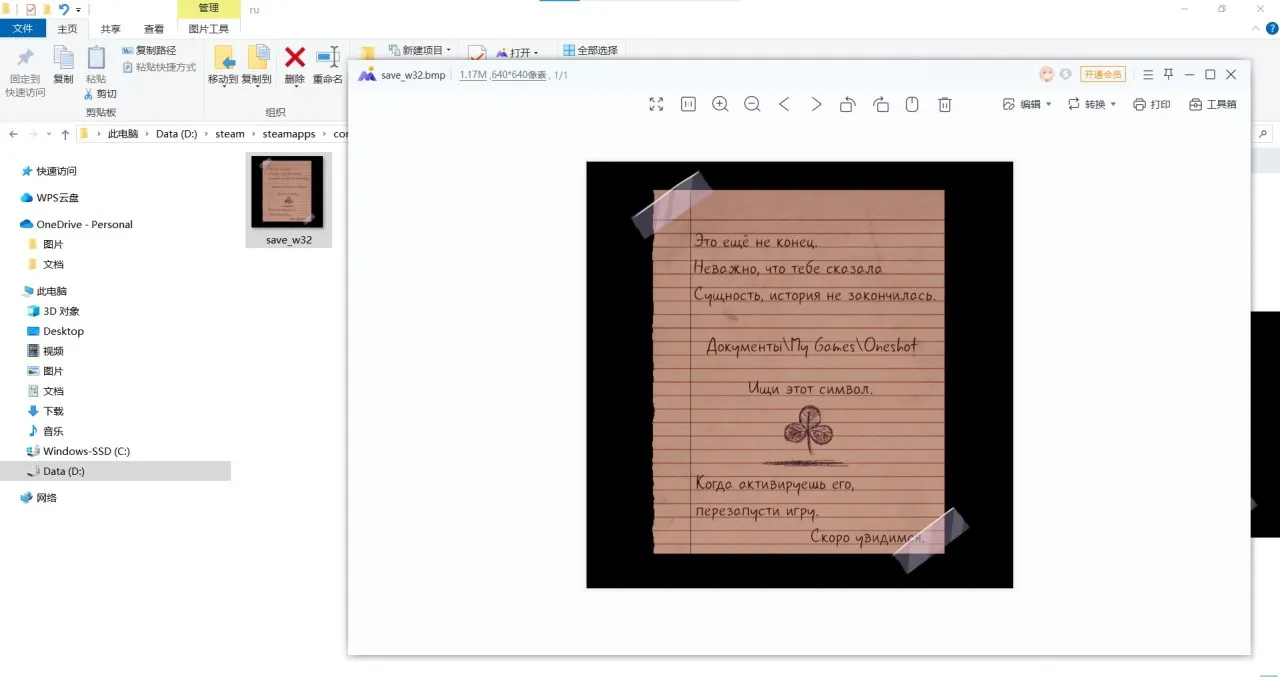This screenshot has height=677, width=1280.
Task: Go to next image in viewer
Action: pyautogui.click(x=816, y=104)
